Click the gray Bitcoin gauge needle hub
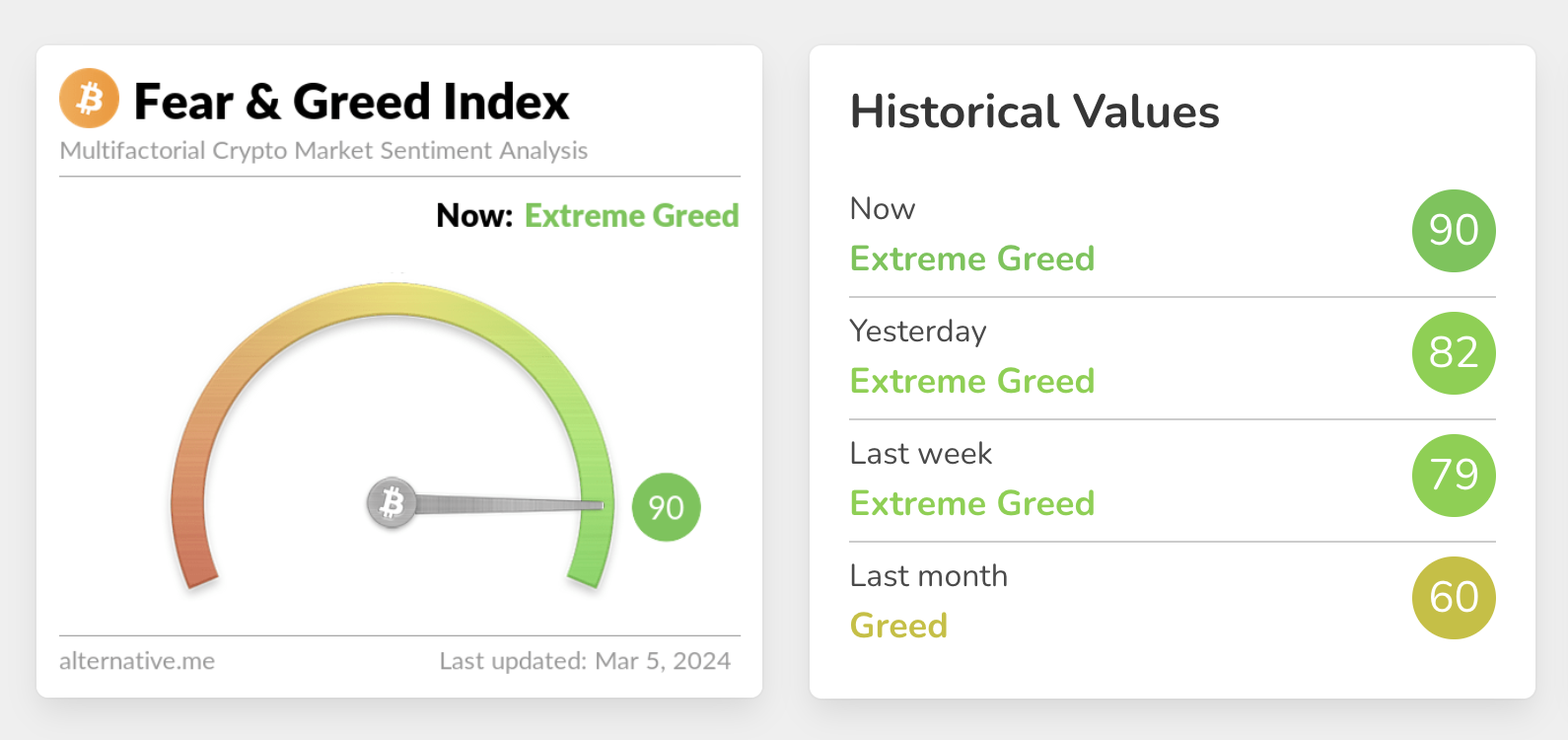 392,503
